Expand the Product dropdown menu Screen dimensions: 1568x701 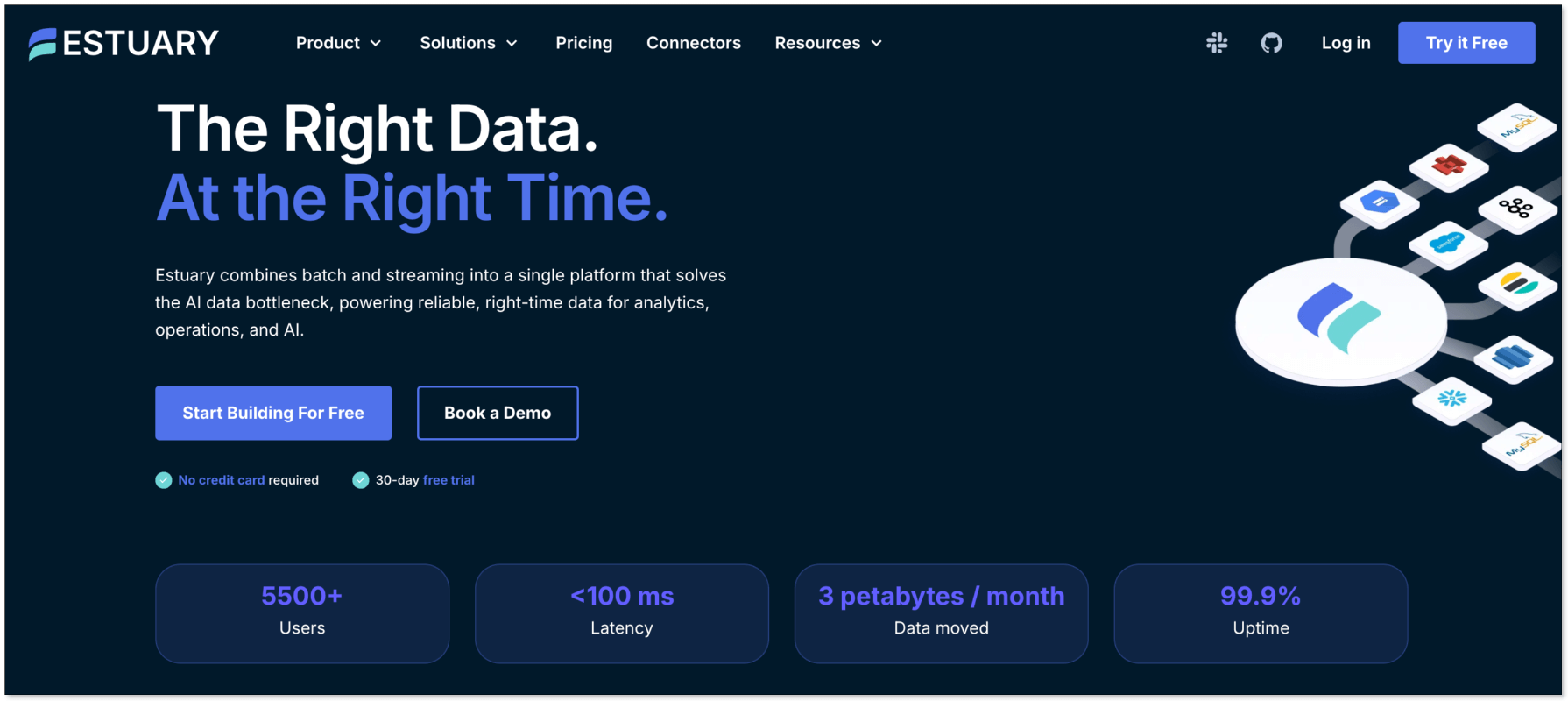click(x=338, y=43)
